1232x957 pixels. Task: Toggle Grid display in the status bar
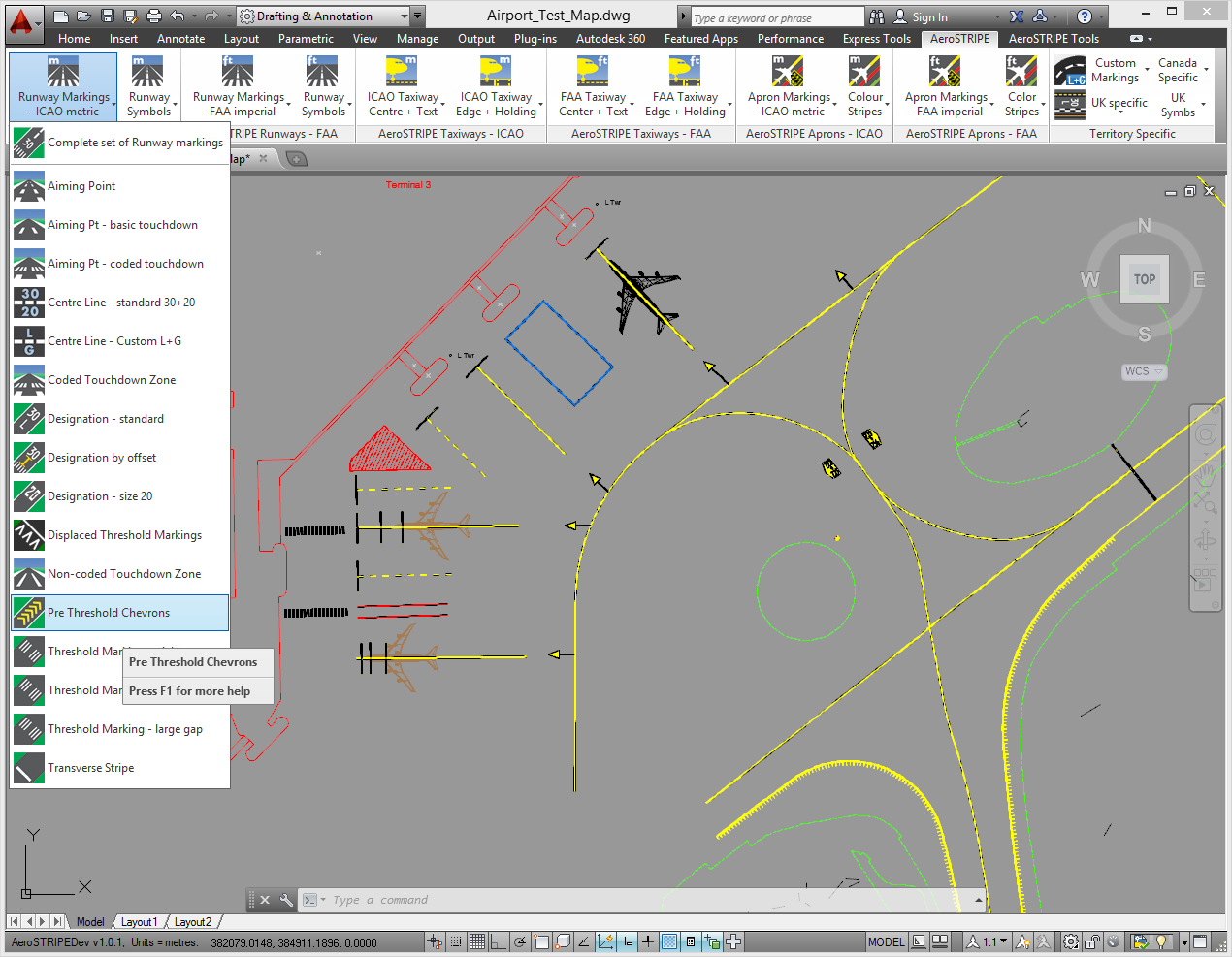click(477, 941)
